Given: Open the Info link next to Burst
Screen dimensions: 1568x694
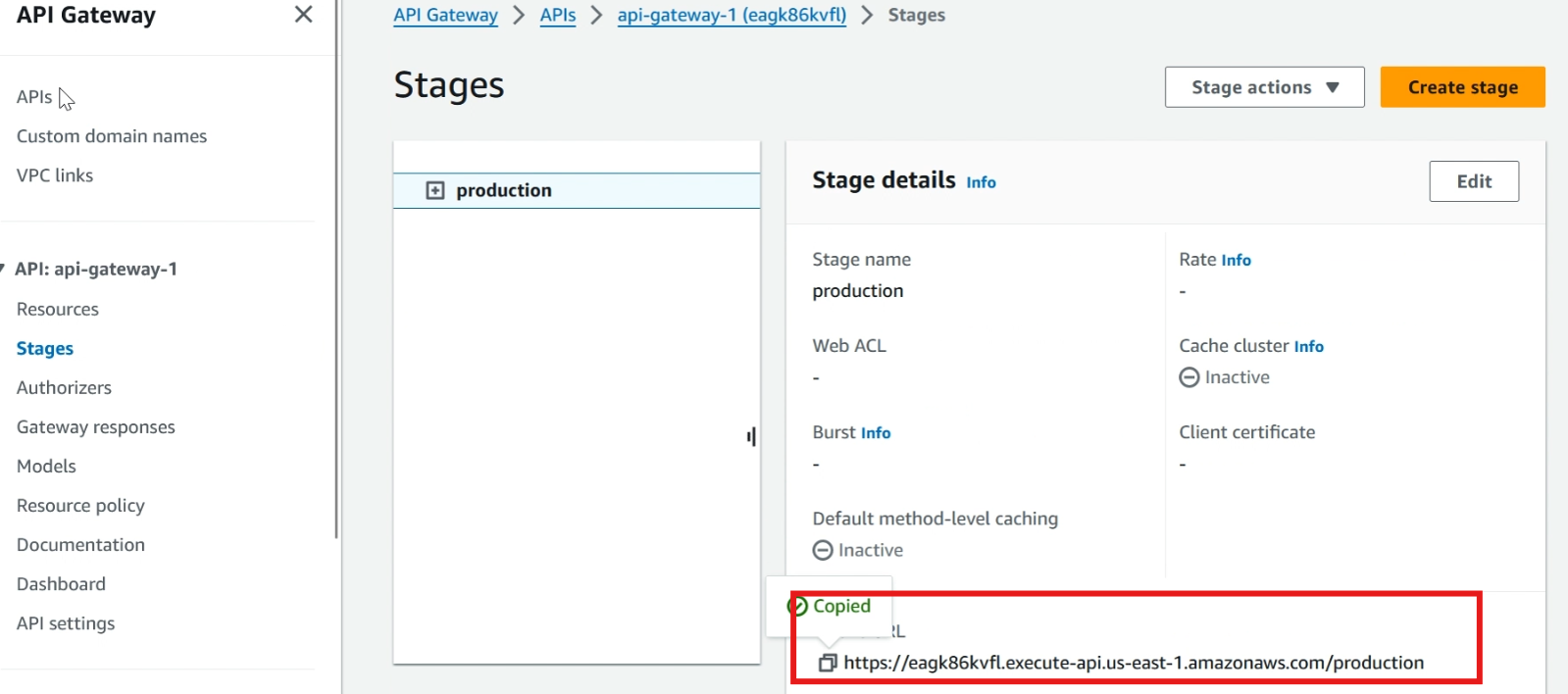Looking at the screenshot, I should [x=876, y=432].
